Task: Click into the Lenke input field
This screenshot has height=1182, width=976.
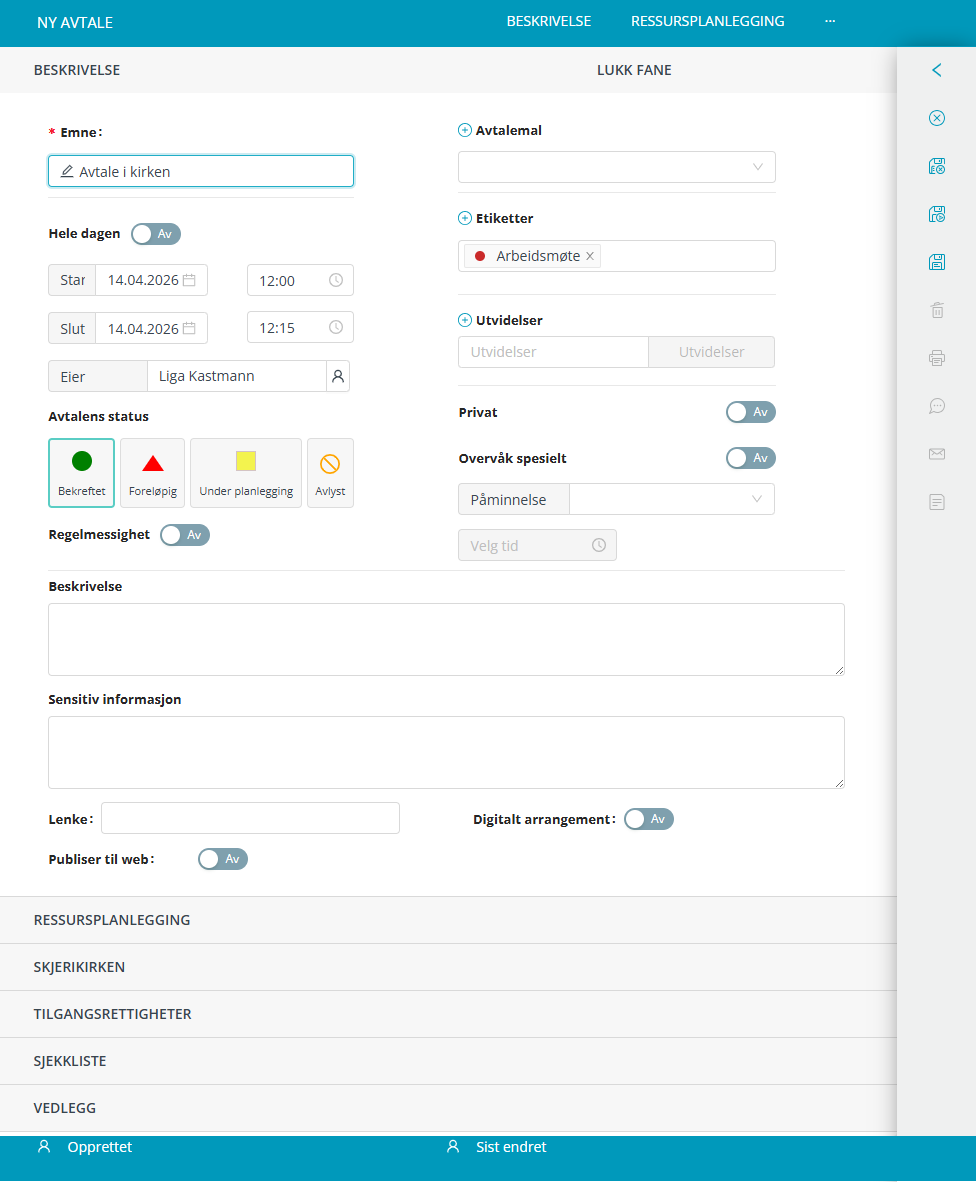Action: 250,818
